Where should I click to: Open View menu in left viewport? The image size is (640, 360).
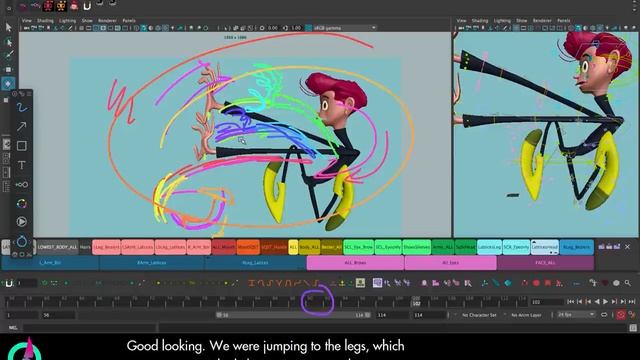pos(27,20)
